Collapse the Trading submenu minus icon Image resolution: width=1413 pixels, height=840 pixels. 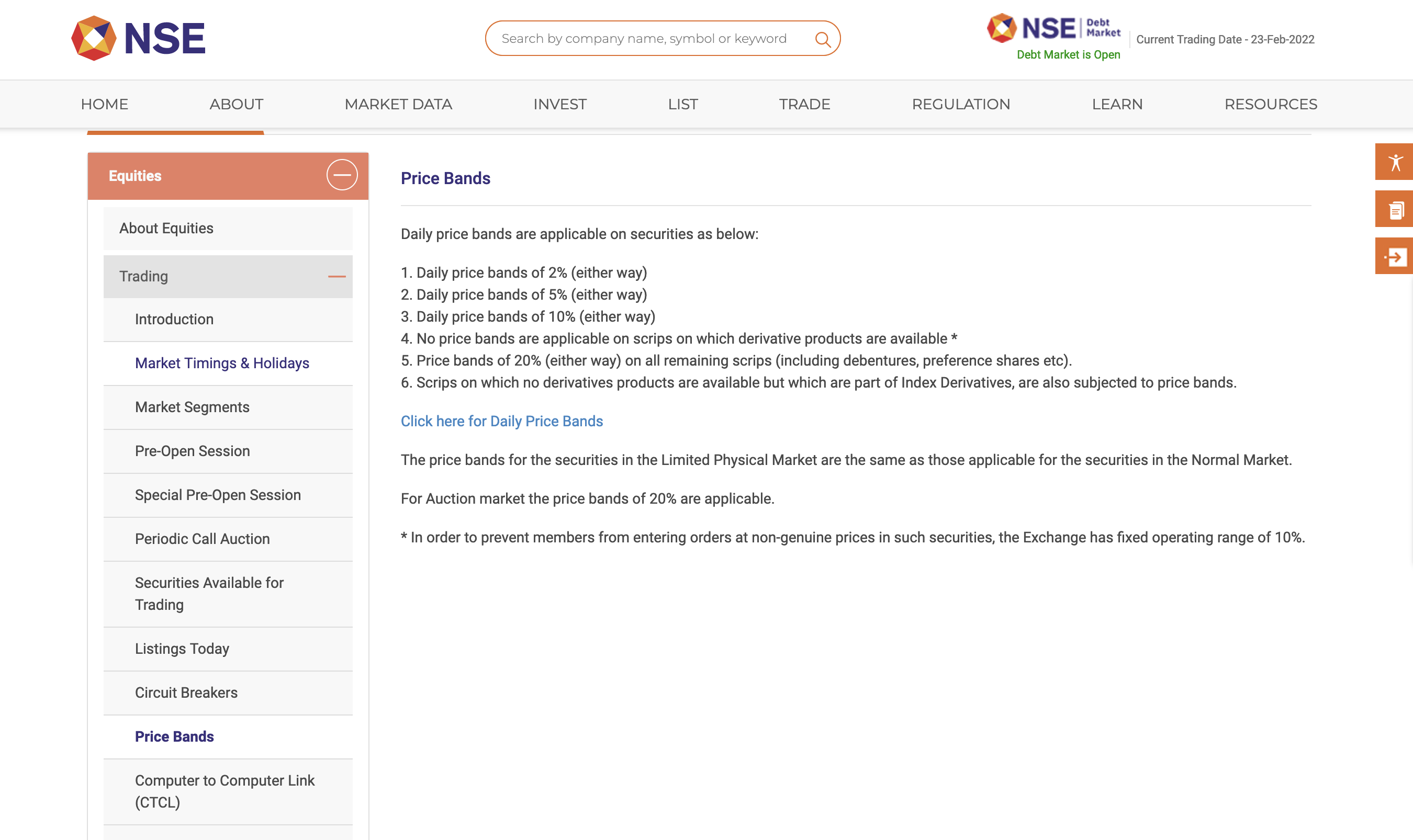coord(337,277)
